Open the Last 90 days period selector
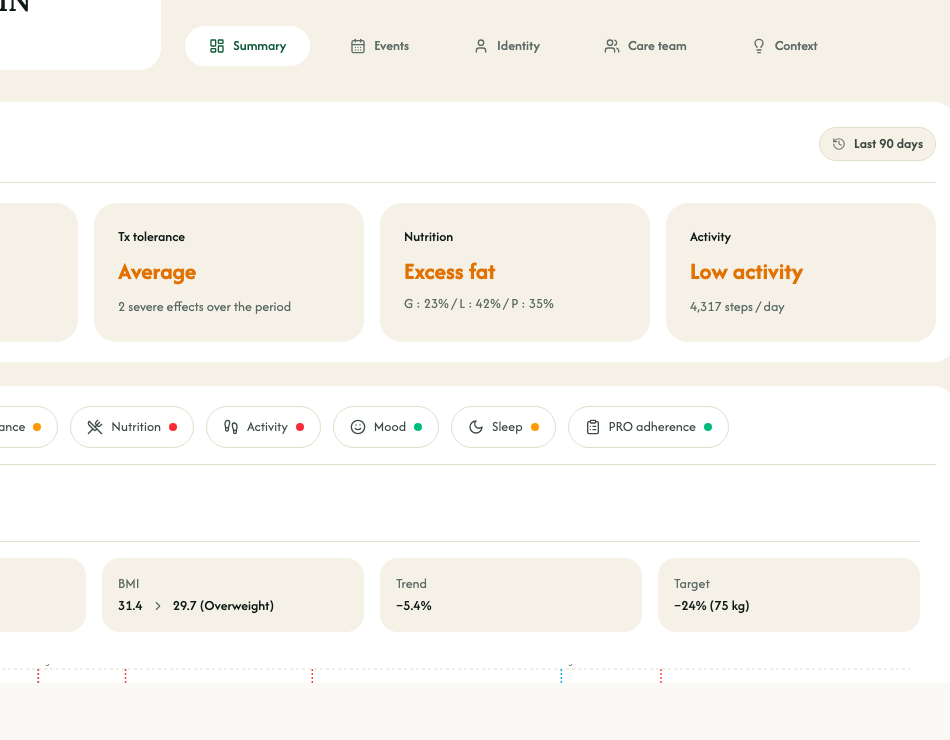 [877, 144]
